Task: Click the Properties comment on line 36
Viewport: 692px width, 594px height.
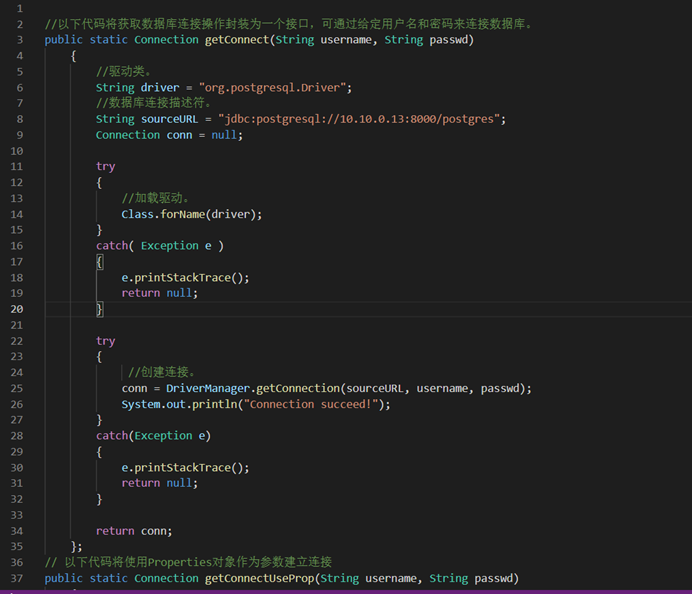Action: [x=188, y=562]
